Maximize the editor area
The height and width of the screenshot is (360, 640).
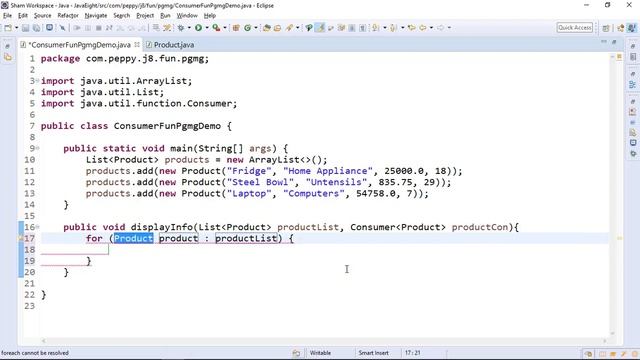coord(614,42)
